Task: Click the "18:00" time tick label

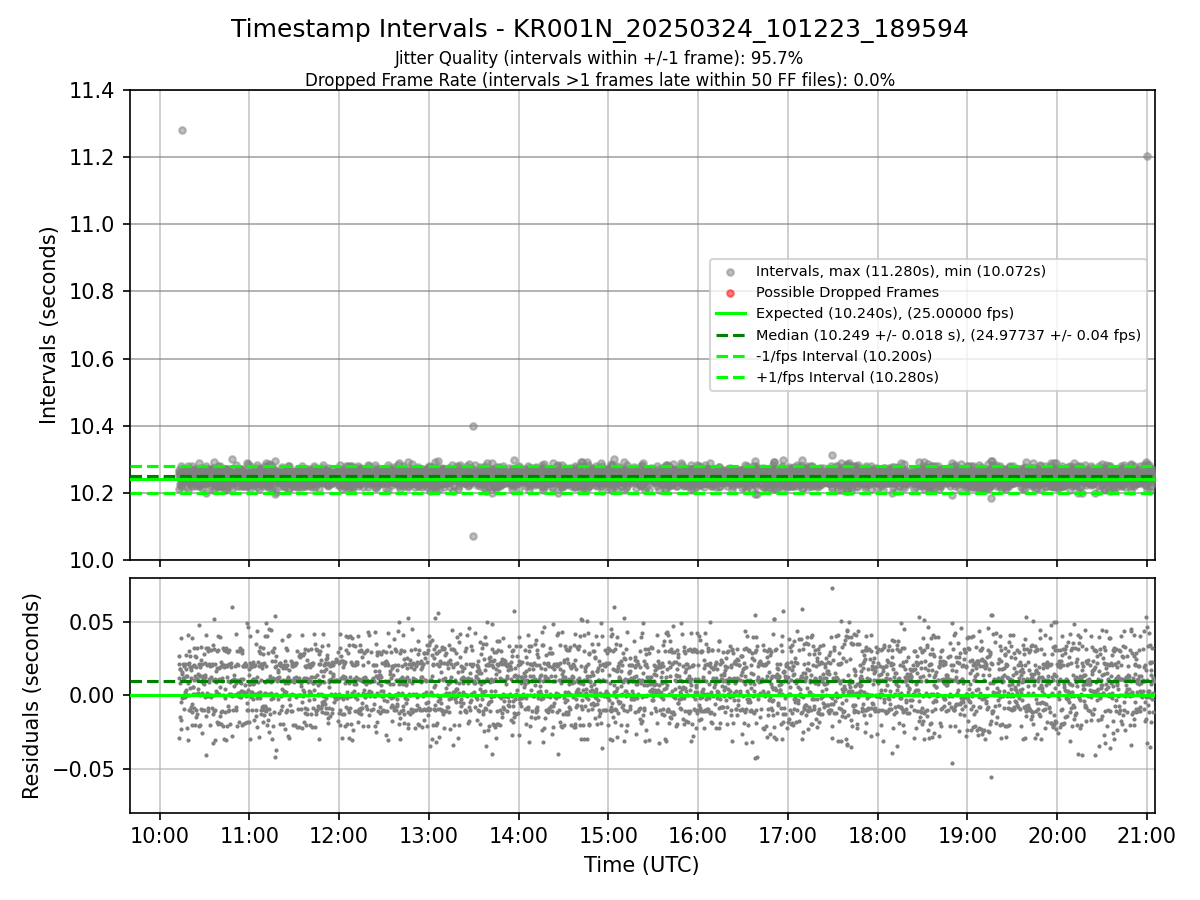Action: coord(877,834)
